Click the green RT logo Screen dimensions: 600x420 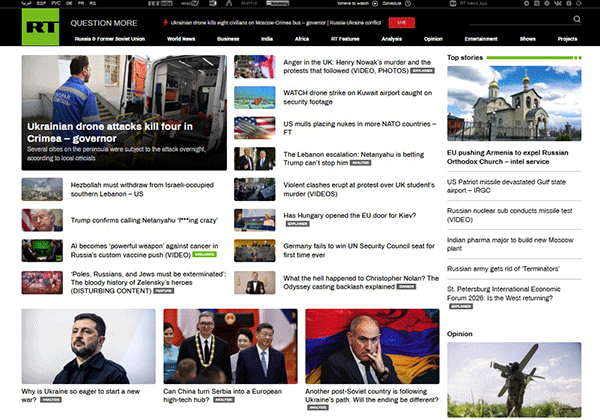pos(41,27)
